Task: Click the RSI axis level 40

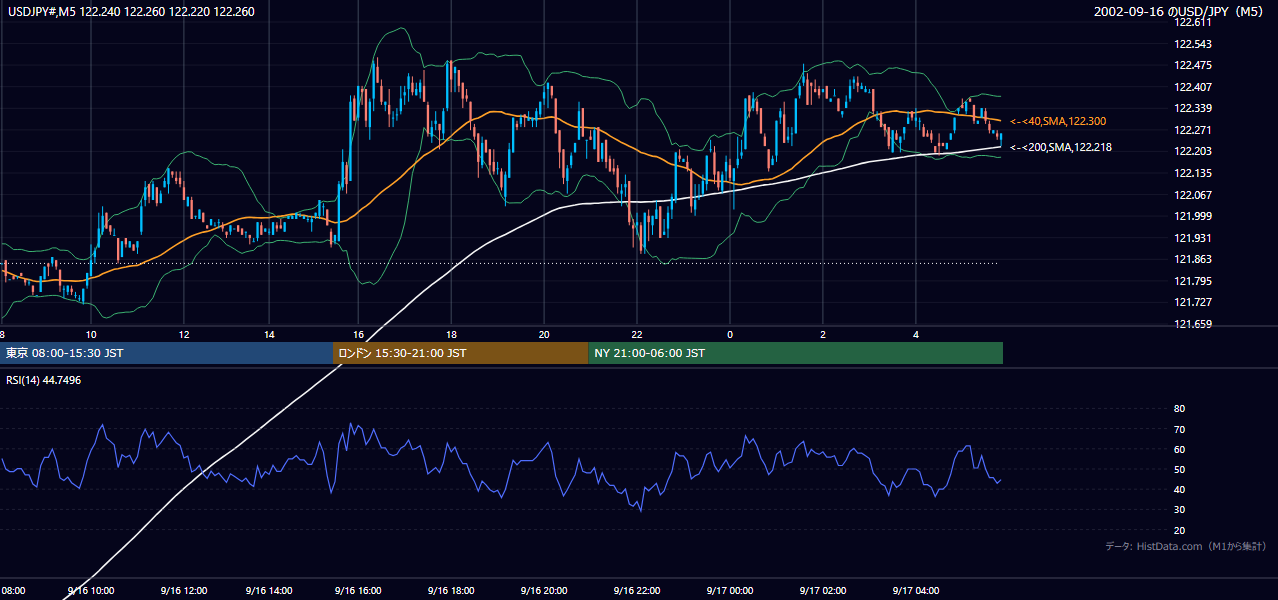Action: 1179,489
